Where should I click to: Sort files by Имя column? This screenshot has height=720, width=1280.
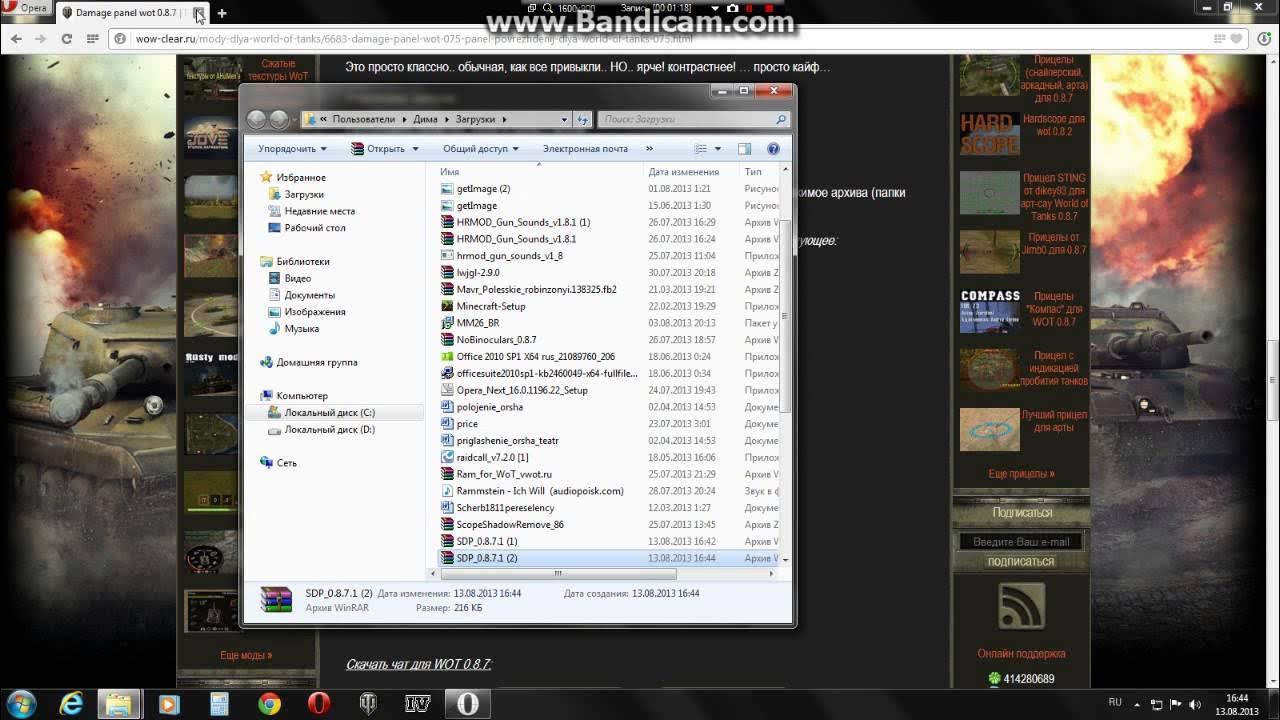pyautogui.click(x=450, y=172)
